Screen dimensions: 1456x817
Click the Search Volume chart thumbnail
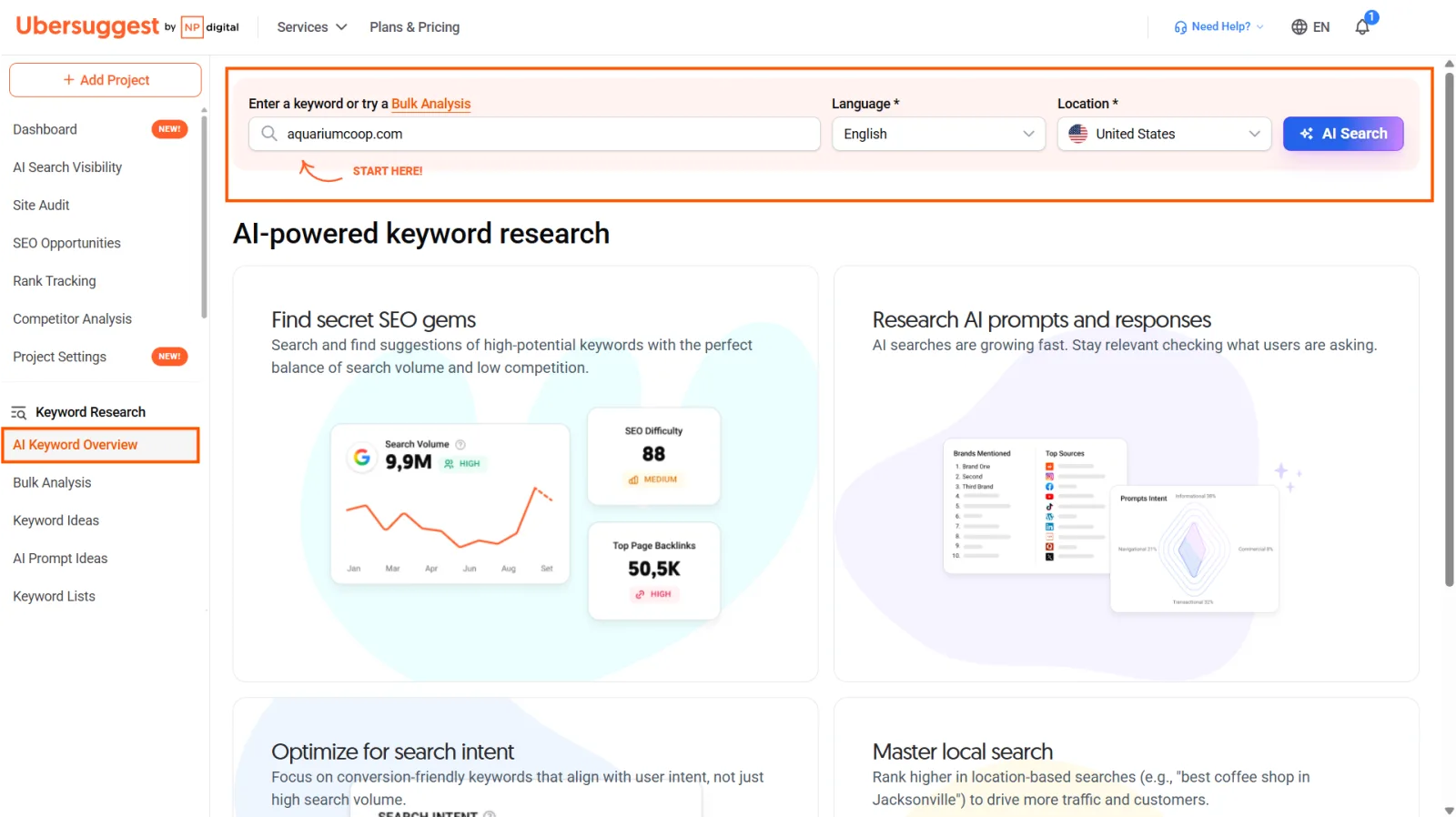pyautogui.click(x=450, y=504)
